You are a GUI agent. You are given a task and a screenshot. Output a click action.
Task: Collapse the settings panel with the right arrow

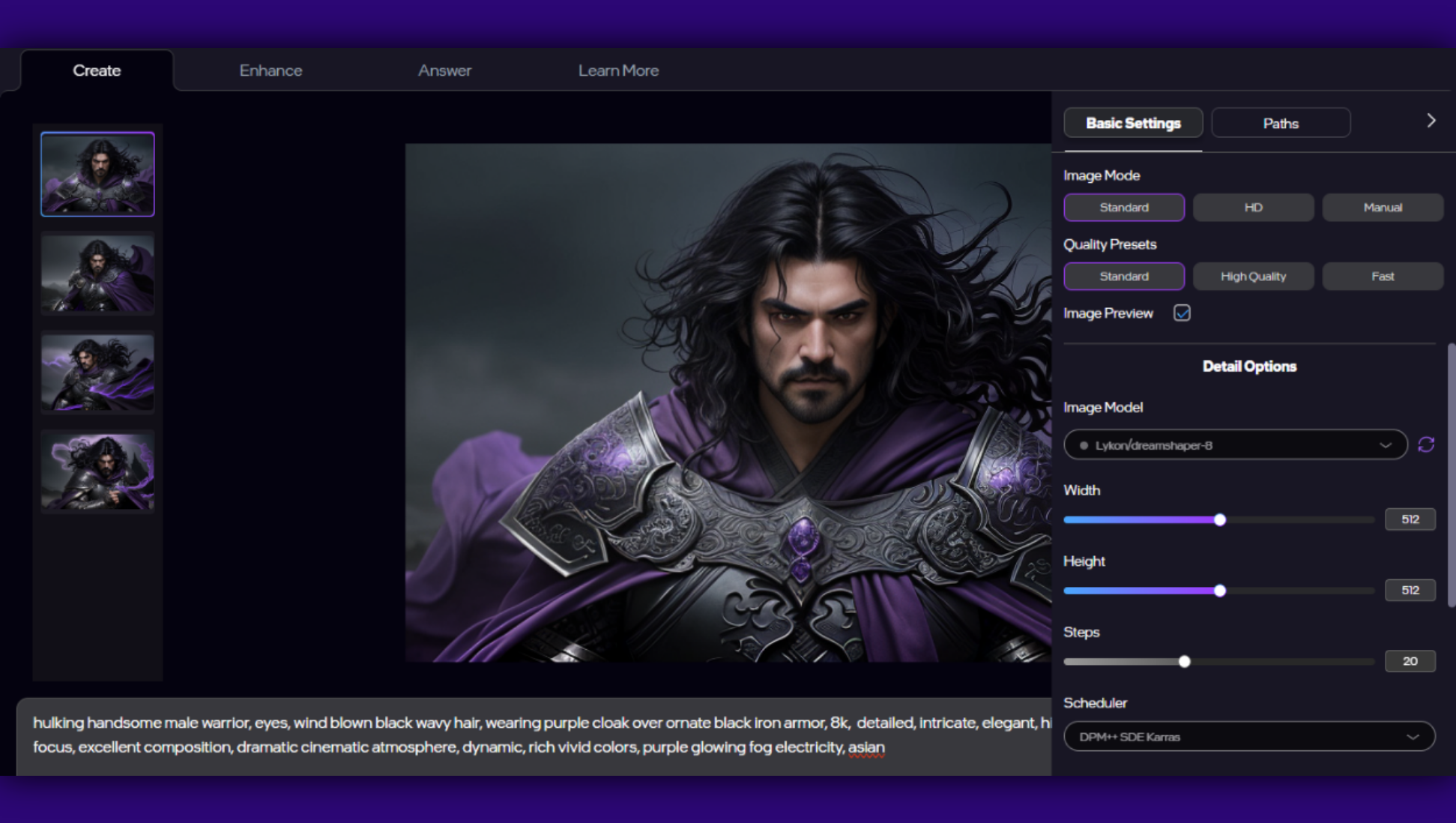(x=1431, y=121)
